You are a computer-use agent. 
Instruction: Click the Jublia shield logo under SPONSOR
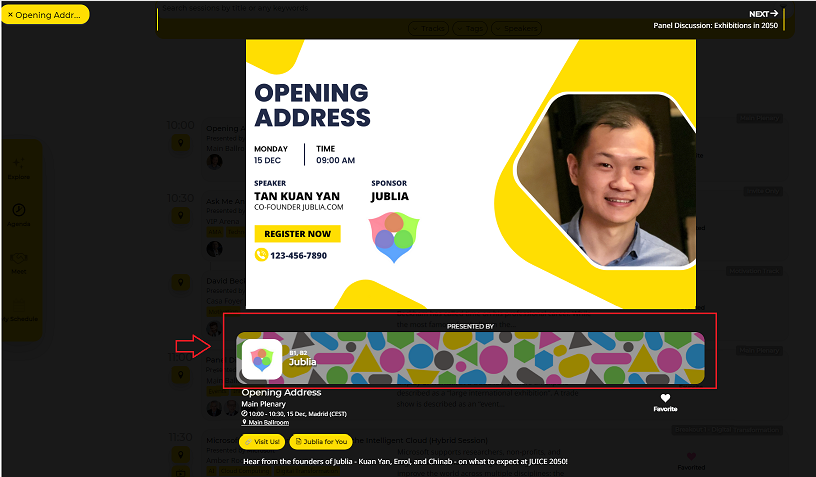394,236
